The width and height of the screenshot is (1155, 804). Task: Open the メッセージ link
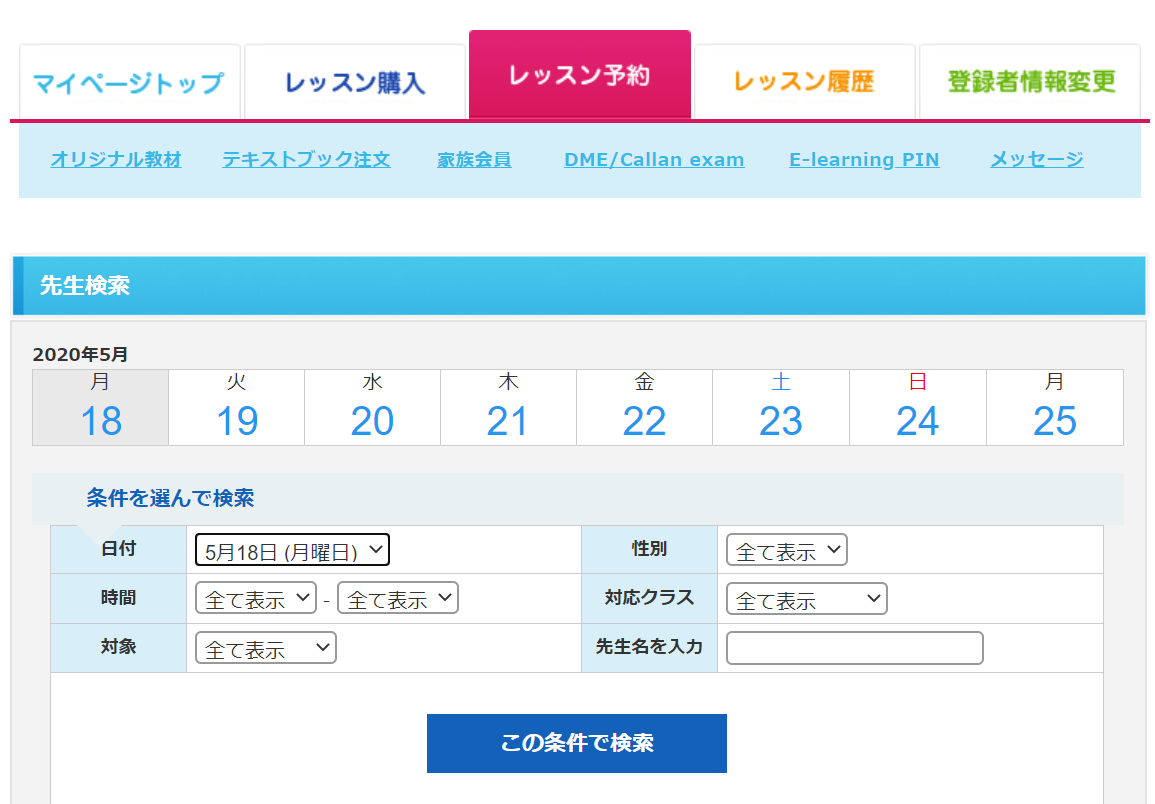(x=1036, y=159)
